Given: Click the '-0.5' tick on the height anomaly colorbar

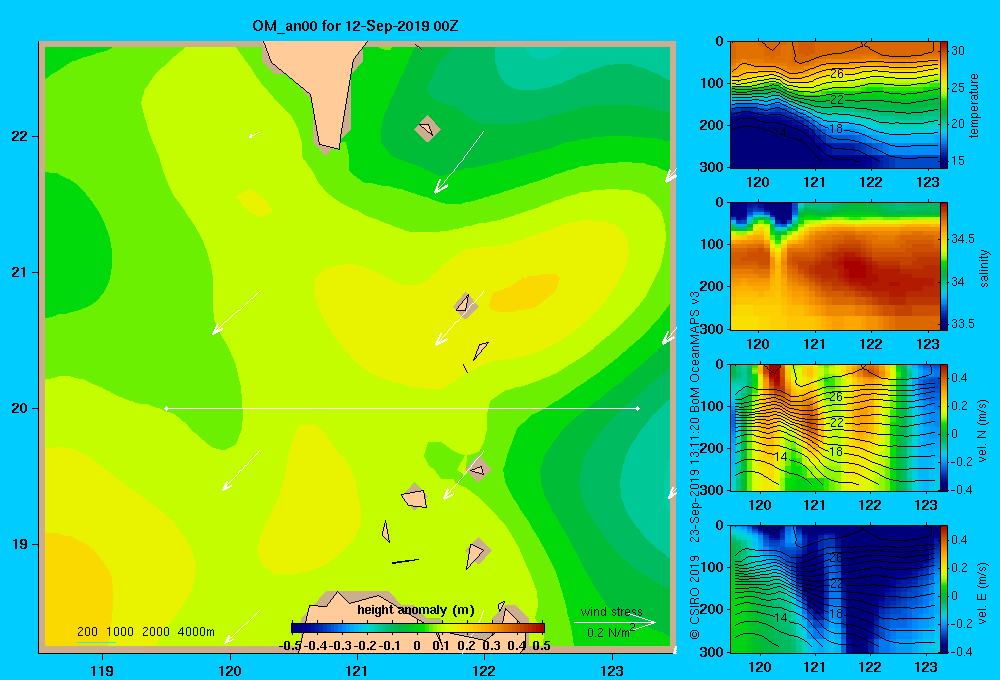Looking at the screenshot, I should pyautogui.click(x=290, y=646).
